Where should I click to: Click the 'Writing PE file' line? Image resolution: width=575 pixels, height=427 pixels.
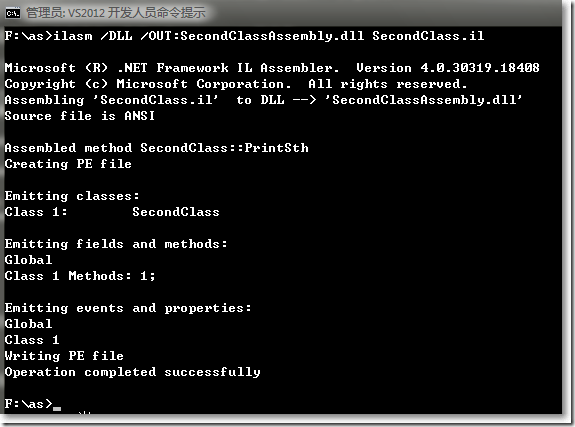(64, 356)
